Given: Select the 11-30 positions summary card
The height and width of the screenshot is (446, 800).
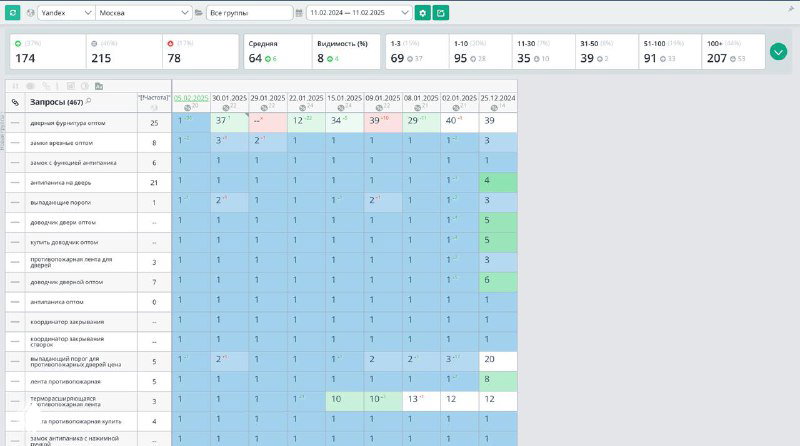Looking at the screenshot, I should pyautogui.click(x=544, y=52).
